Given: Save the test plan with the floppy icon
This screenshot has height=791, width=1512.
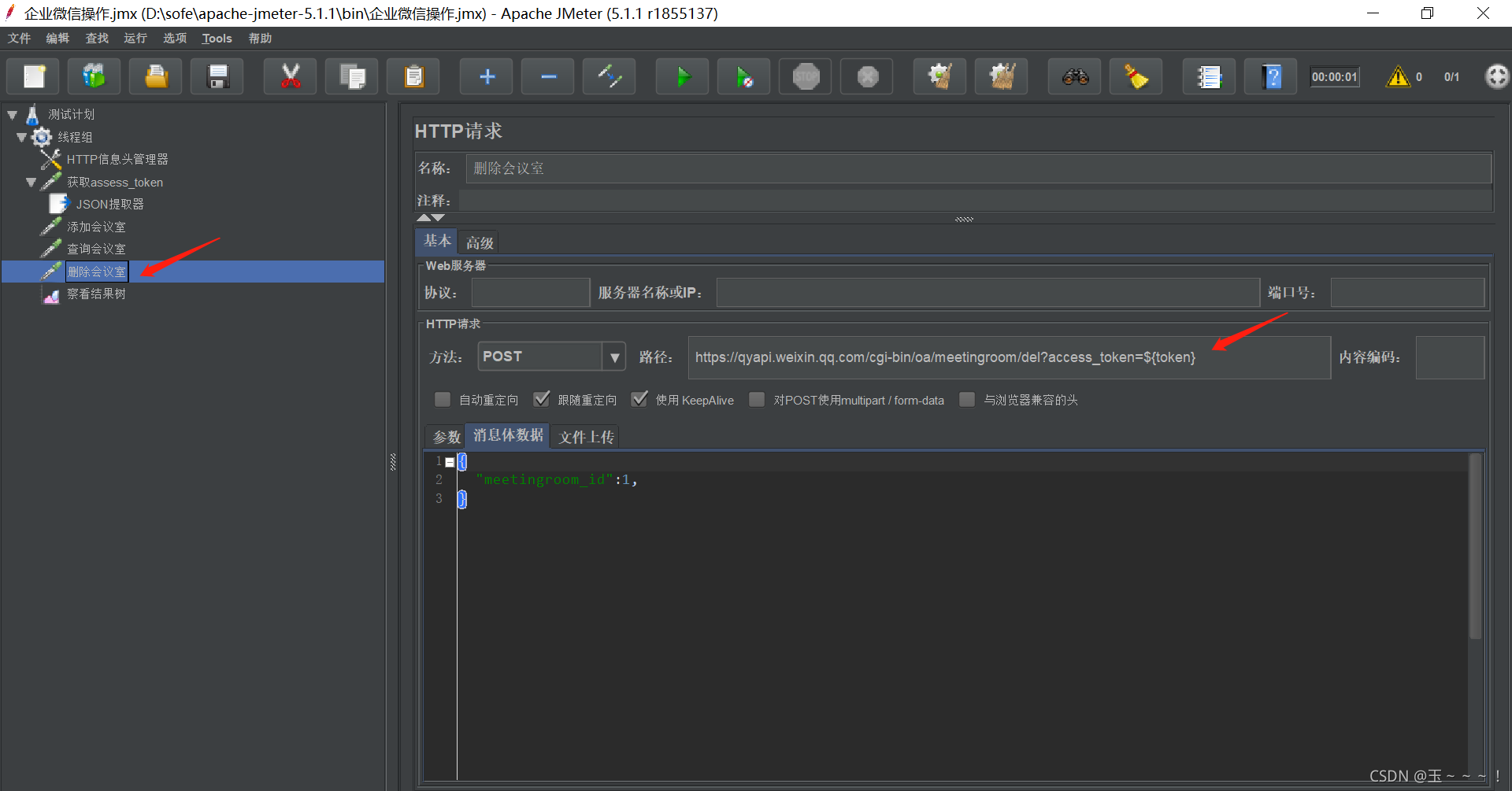Looking at the screenshot, I should [x=217, y=77].
